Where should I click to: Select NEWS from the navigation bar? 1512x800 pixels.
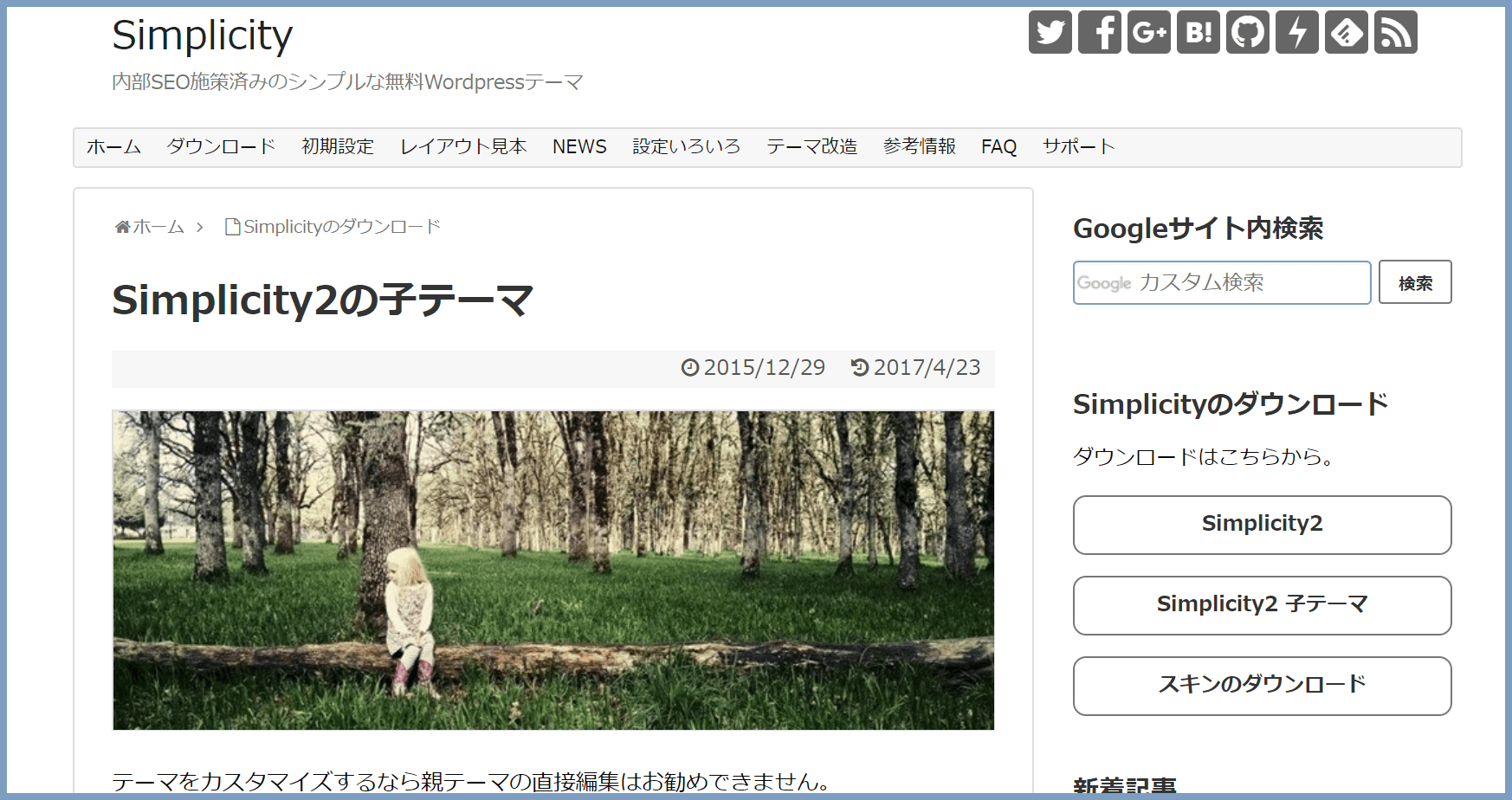579,146
